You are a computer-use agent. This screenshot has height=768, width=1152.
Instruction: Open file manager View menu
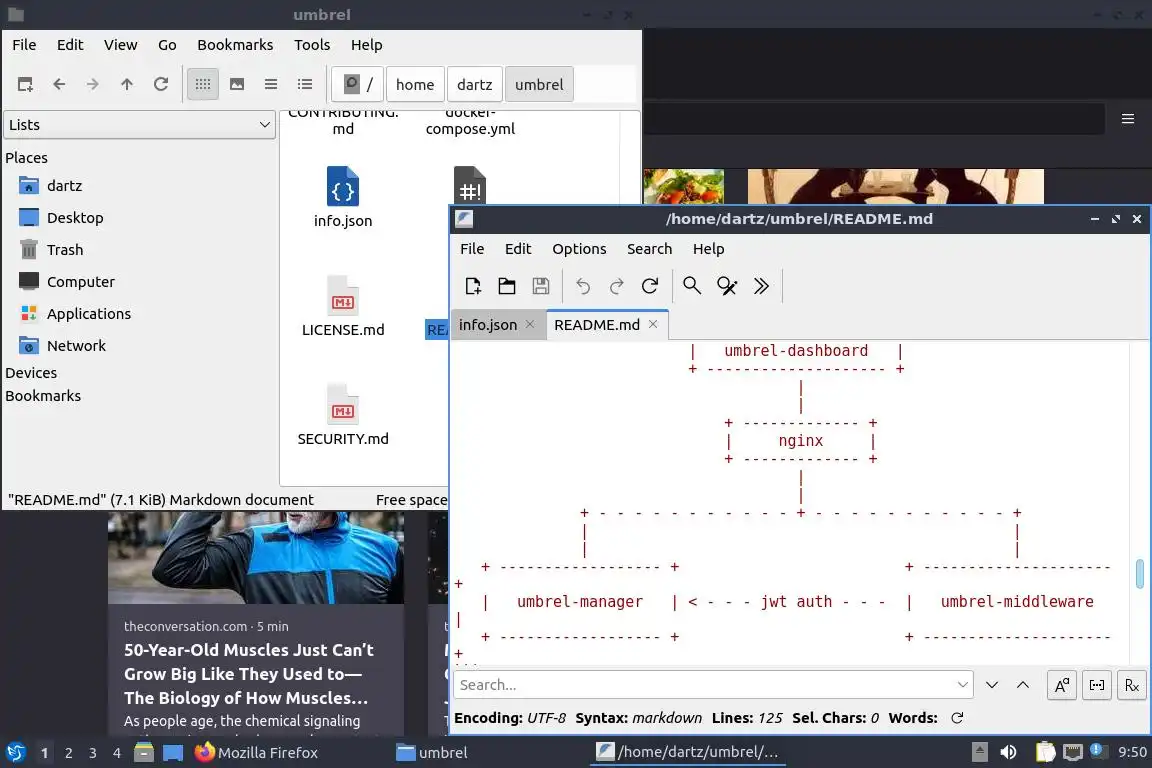(120, 45)
